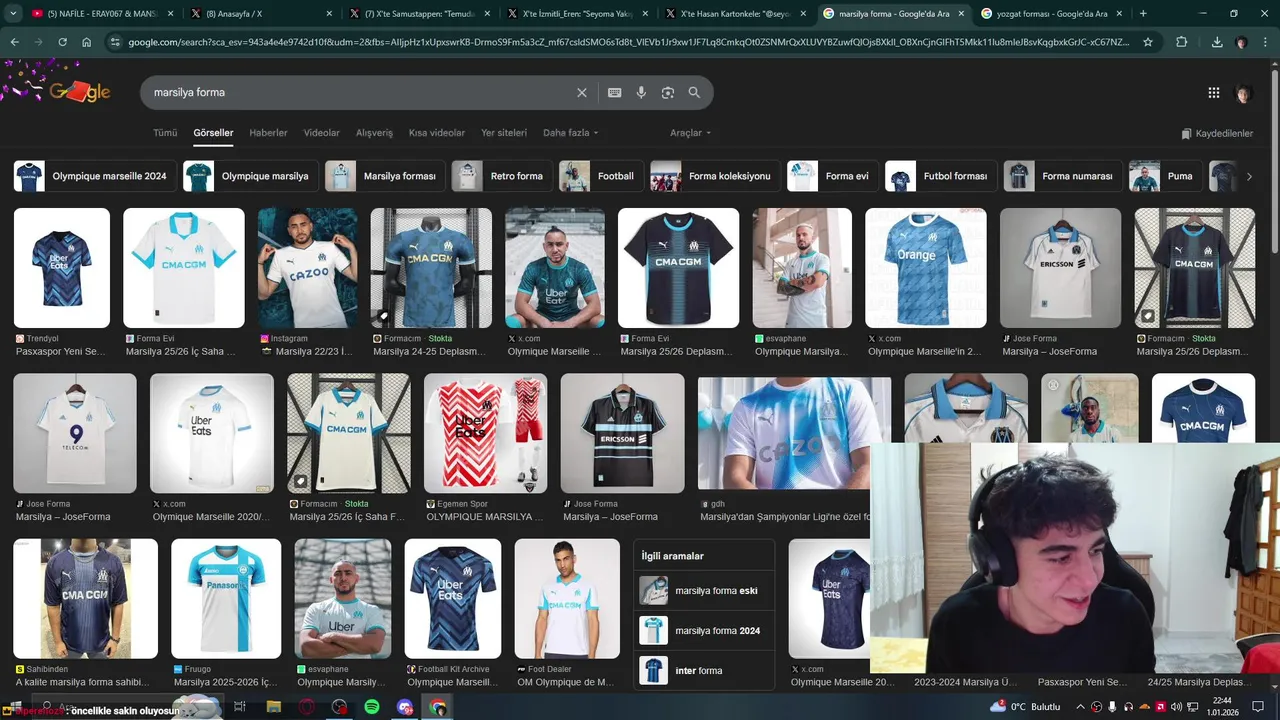Open Spotify from the taskbar

pos(372,707)
